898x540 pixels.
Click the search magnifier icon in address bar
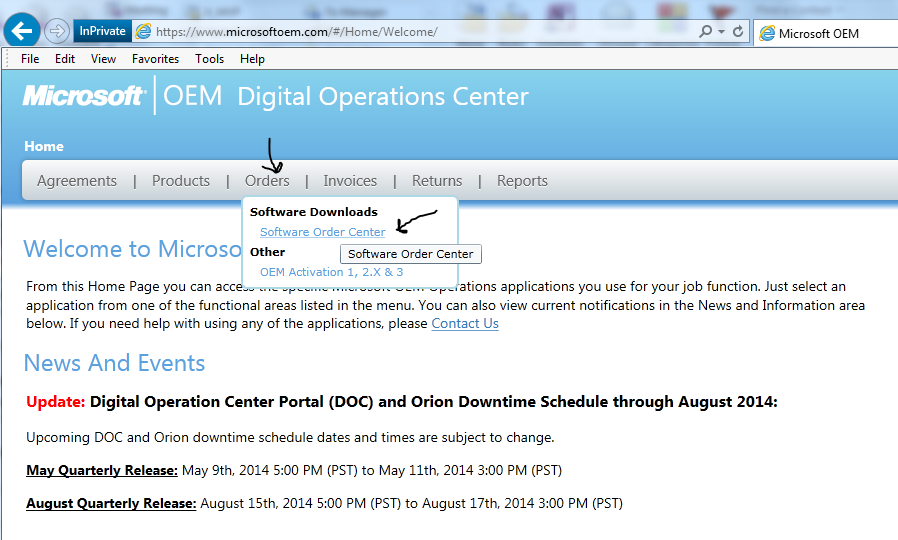pyautogui.click(x=706, y=31)
